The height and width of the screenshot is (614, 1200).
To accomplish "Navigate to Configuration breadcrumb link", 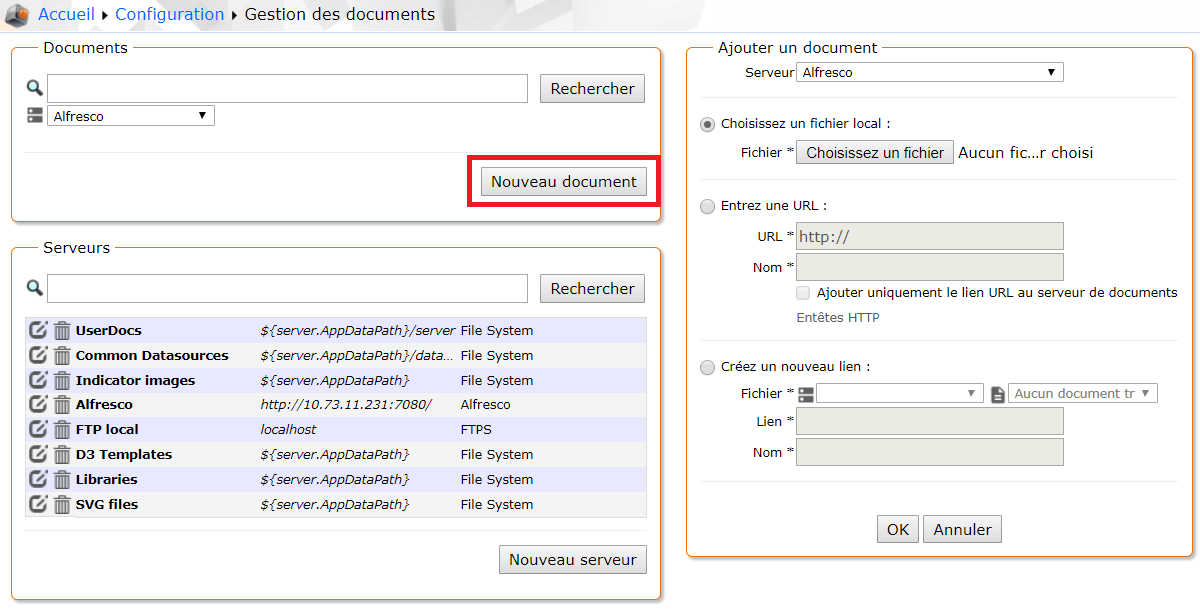I will click(x=169, y=14).
